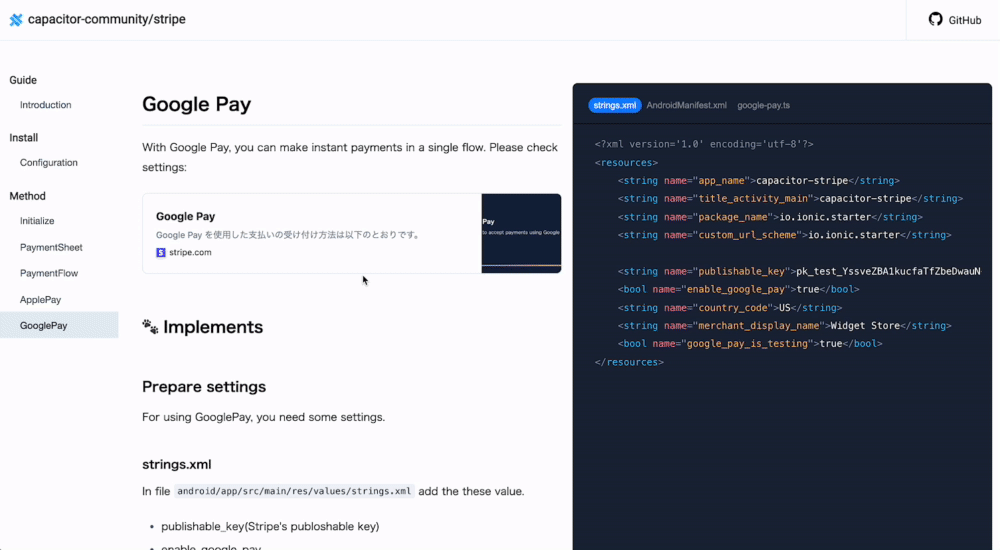The image size is (1000, 550).
Task: Click the title_activity_main code line
Action: (x=790, y=198)
